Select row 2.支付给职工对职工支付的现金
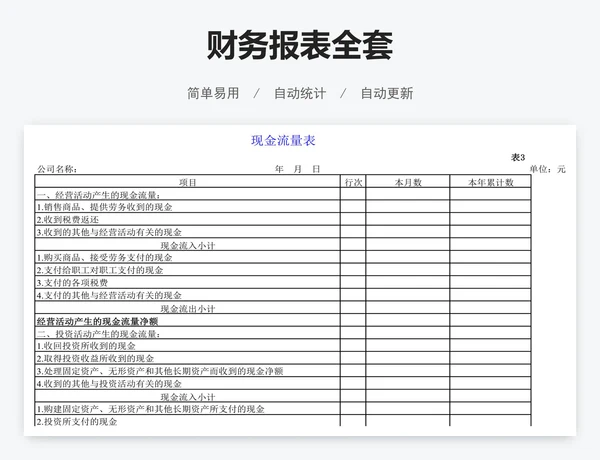Viewport: 600px width, 460px height. [283, 270]
